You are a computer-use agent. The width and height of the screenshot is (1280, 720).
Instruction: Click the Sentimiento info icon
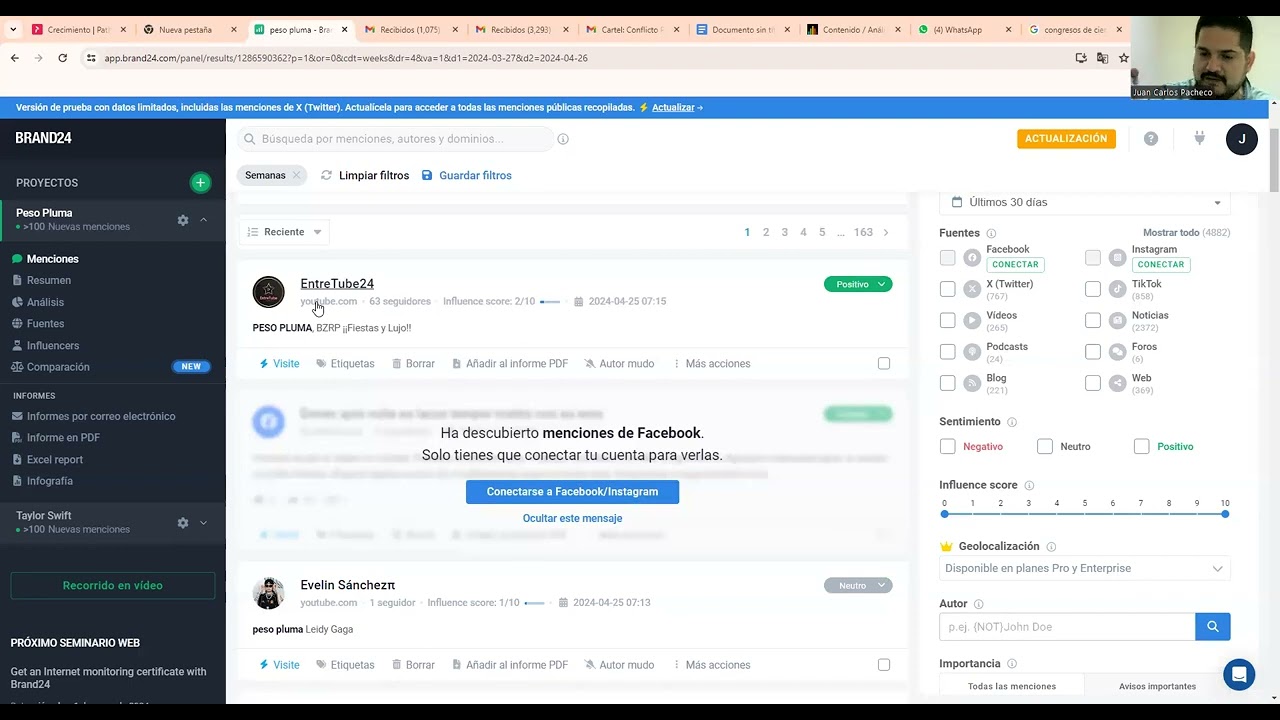pyautogui.click(x=1012, y=422)
